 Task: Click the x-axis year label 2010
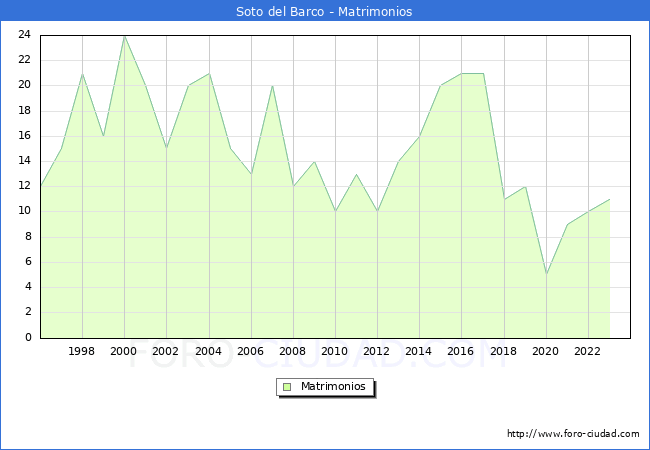[334, 351]
